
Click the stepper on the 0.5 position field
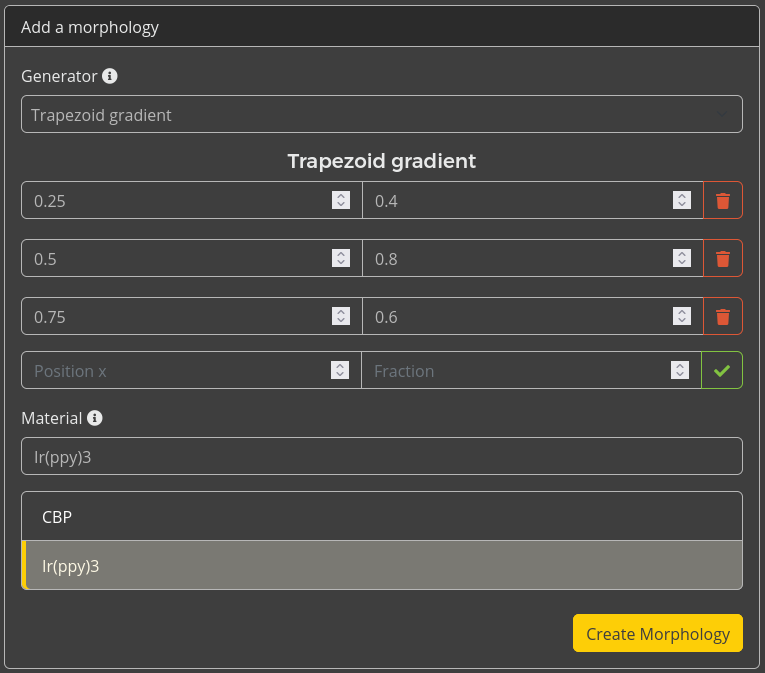coord(341,259)
